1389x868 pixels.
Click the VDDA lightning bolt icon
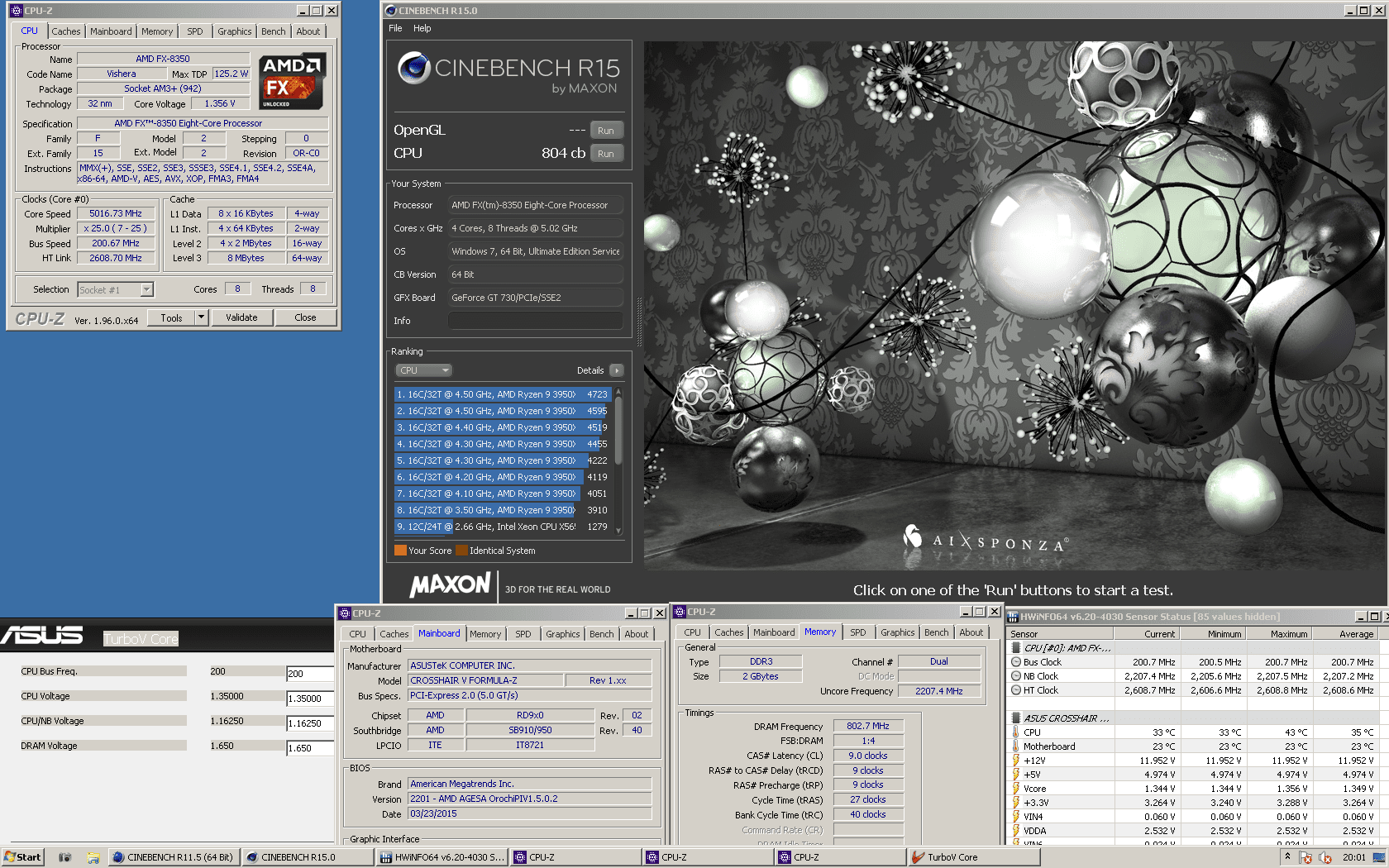1016,831
